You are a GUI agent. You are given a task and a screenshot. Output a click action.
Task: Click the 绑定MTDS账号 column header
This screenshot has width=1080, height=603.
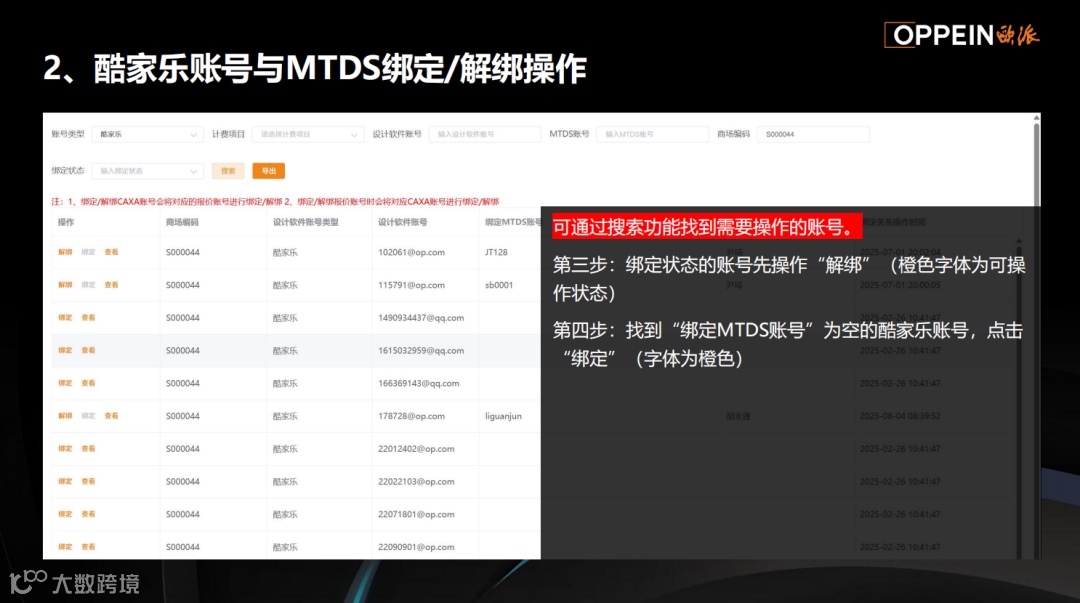(513, 222)
